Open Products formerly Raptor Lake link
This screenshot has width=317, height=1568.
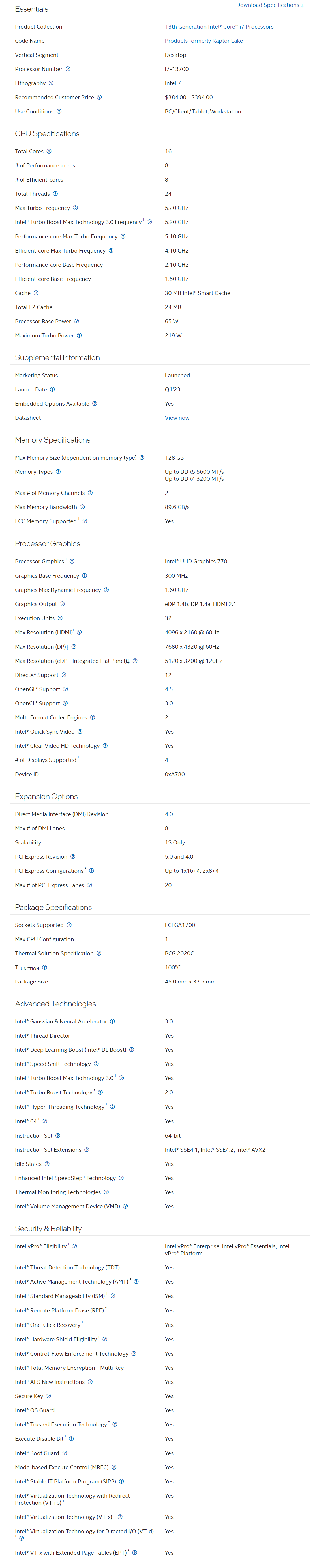point(204,41)
